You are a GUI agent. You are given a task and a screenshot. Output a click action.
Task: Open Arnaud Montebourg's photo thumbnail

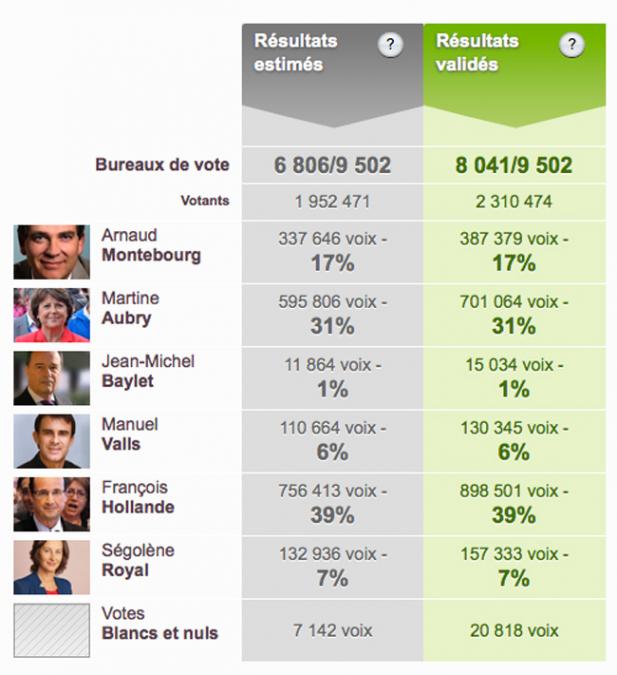52,252
